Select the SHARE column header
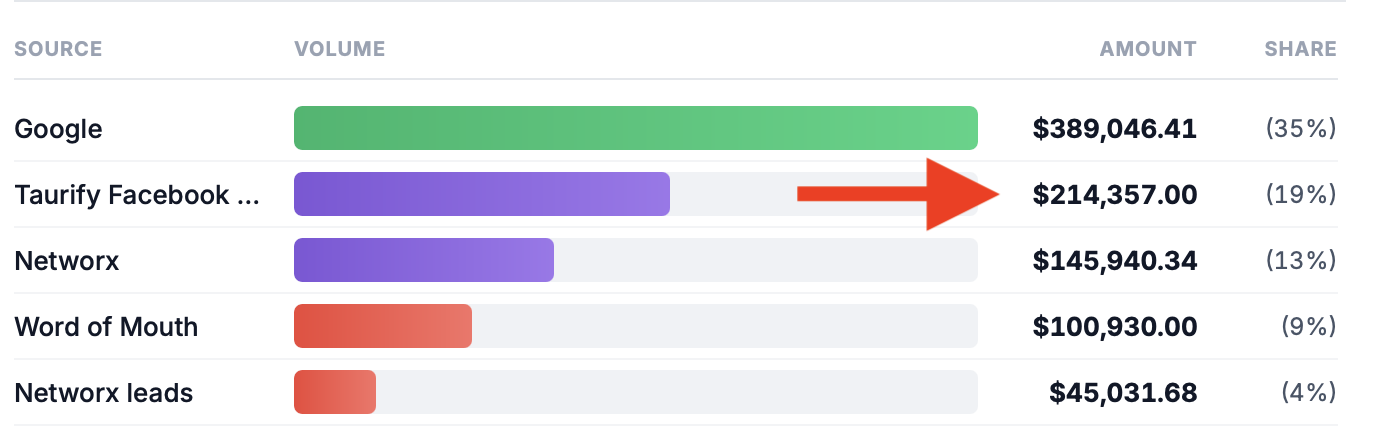This screenshot has width=1384, height=434. point(1300,49)
